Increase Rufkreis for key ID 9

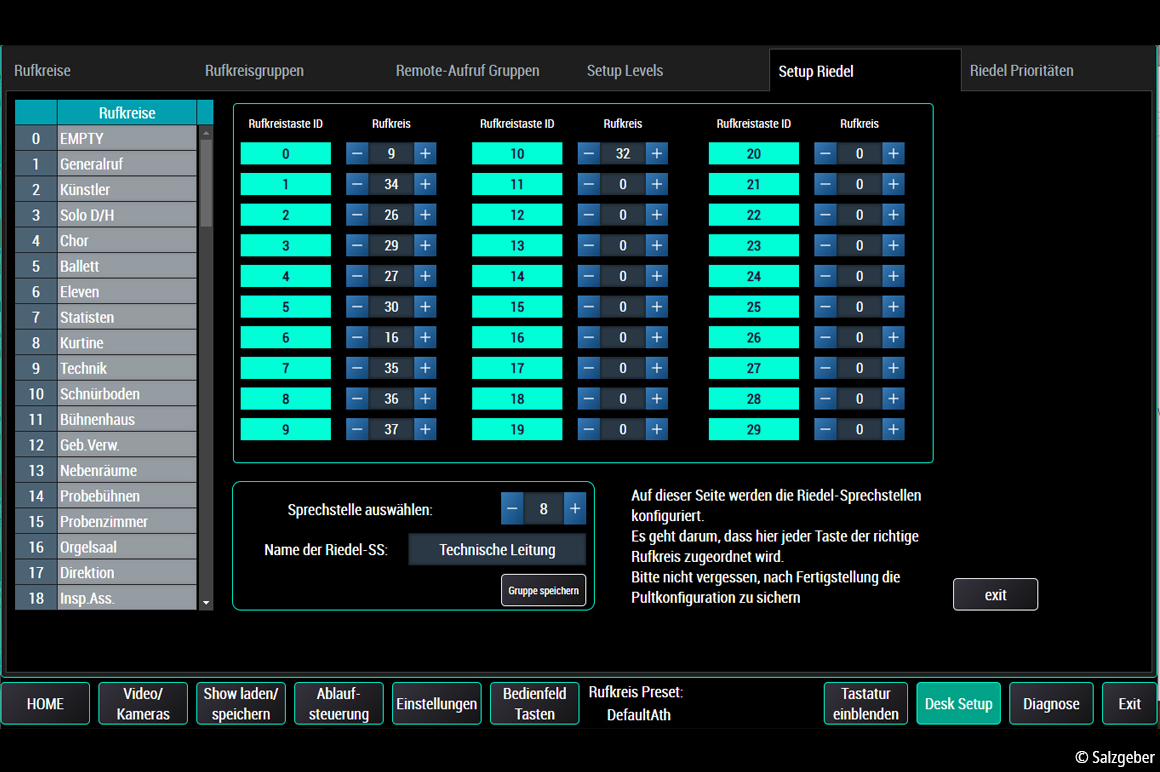(x=425, y=430)
